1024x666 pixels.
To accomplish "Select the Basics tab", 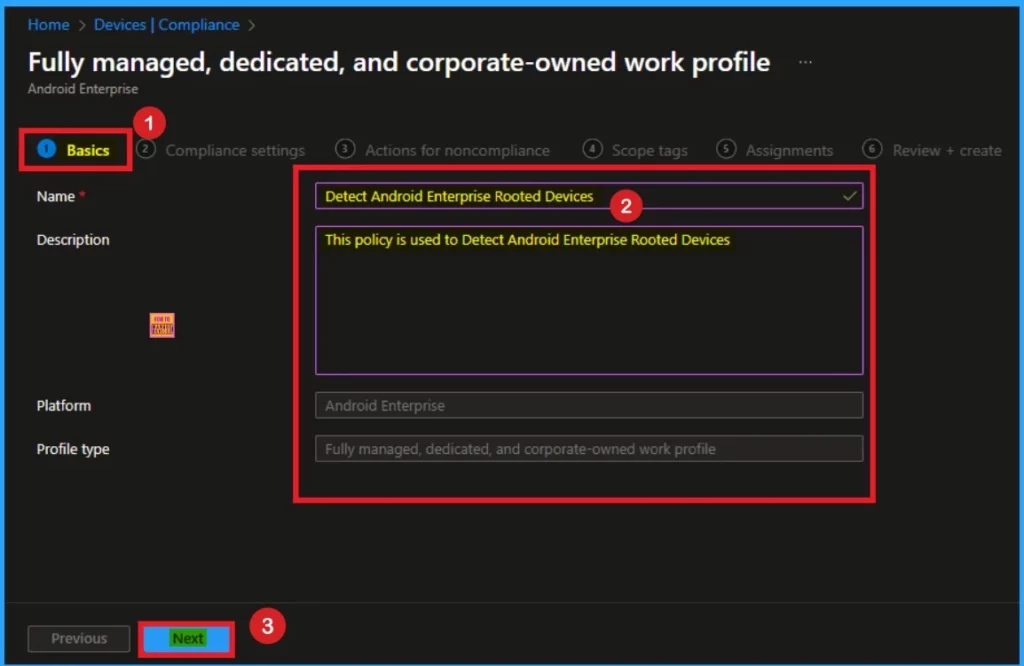I will coord(74,150).
